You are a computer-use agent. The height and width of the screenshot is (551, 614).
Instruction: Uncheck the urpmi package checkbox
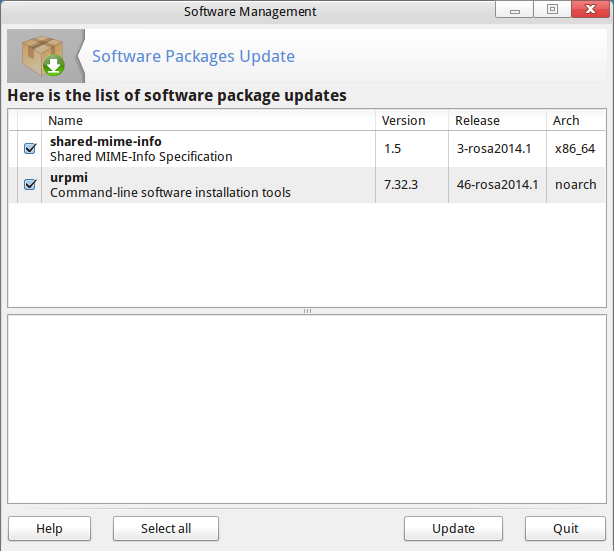pyautogui.click(x=30, y=184)
